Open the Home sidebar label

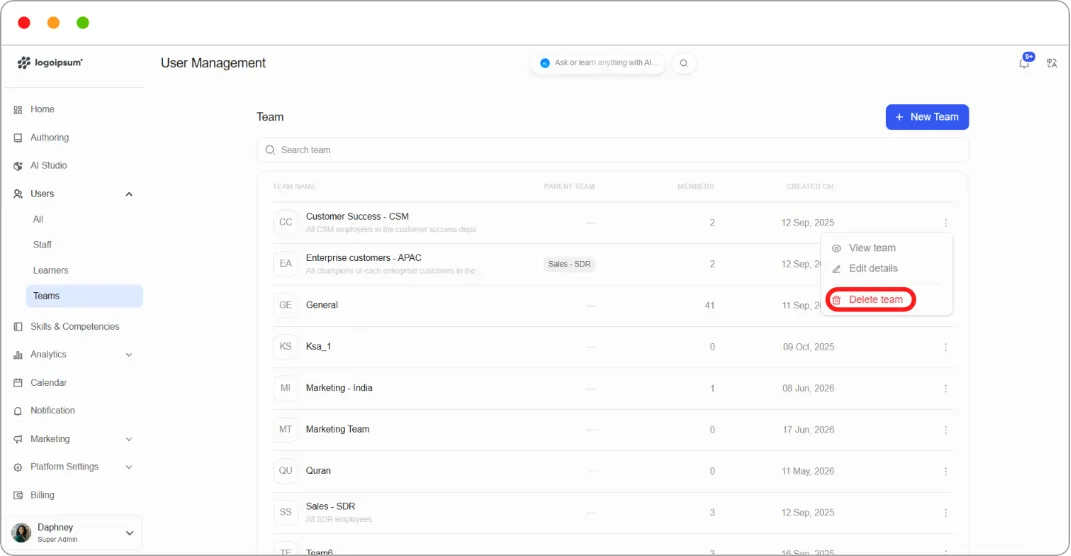[x=42, y=109]
